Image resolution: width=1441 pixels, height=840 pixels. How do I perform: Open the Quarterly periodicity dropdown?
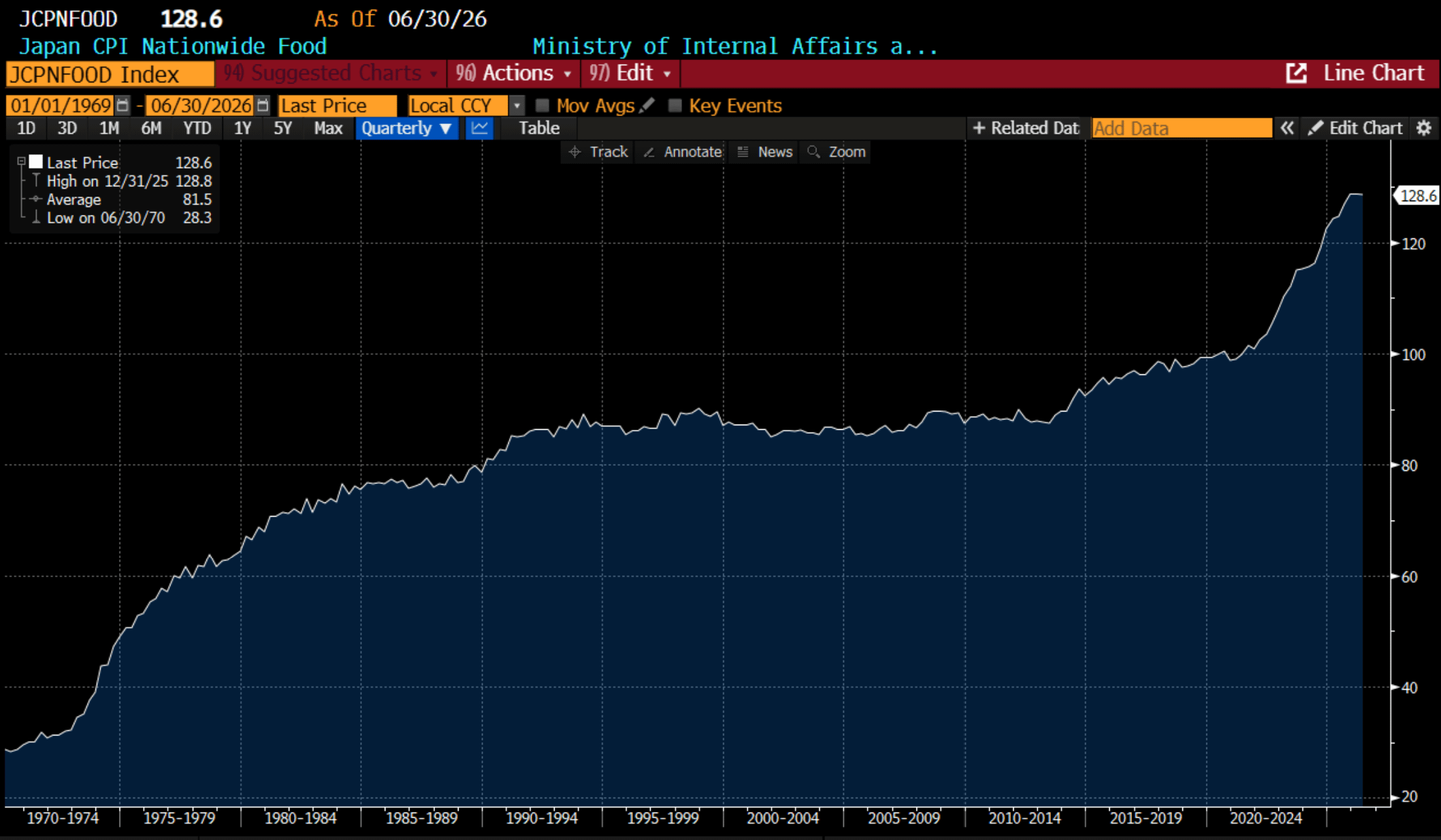coord(406,128)
